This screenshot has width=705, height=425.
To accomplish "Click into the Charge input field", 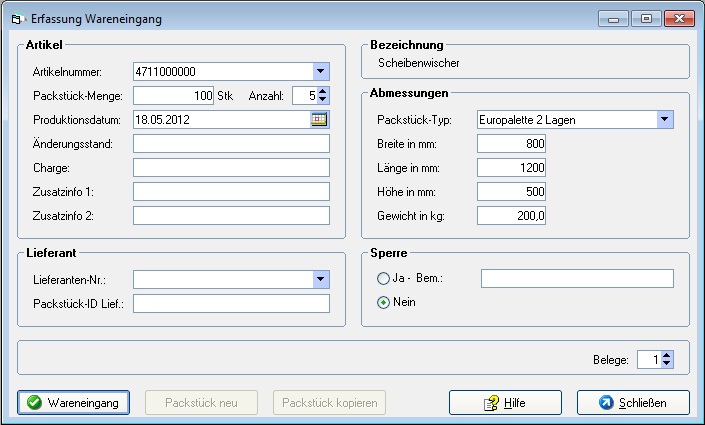I will [231, 168].
